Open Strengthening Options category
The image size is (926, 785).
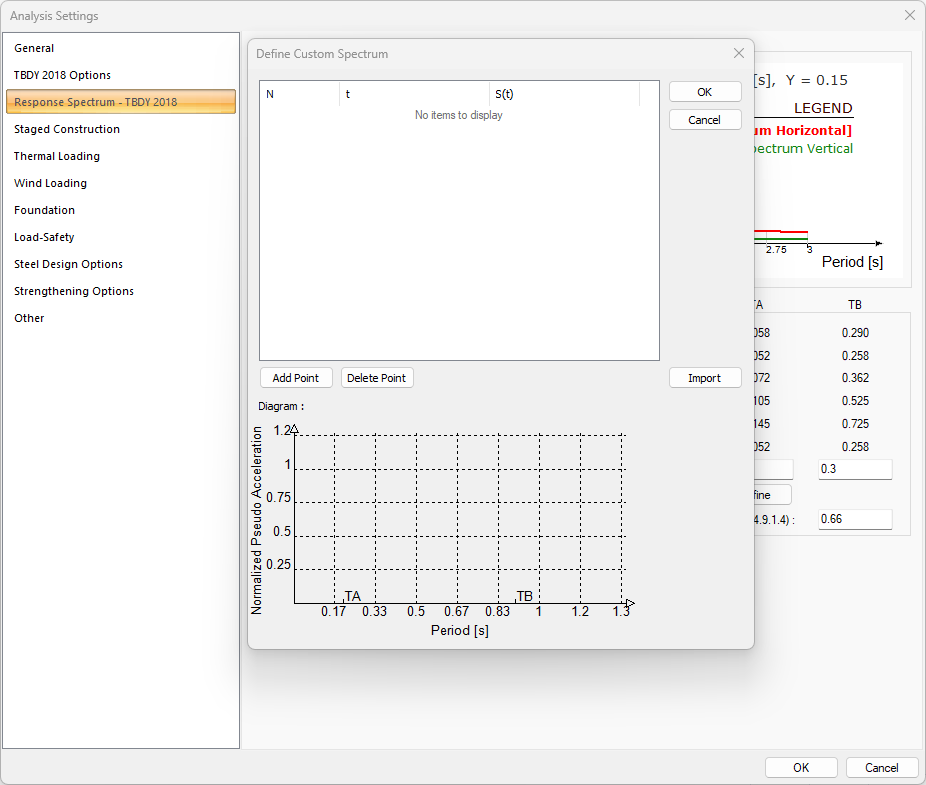[74, 291]
